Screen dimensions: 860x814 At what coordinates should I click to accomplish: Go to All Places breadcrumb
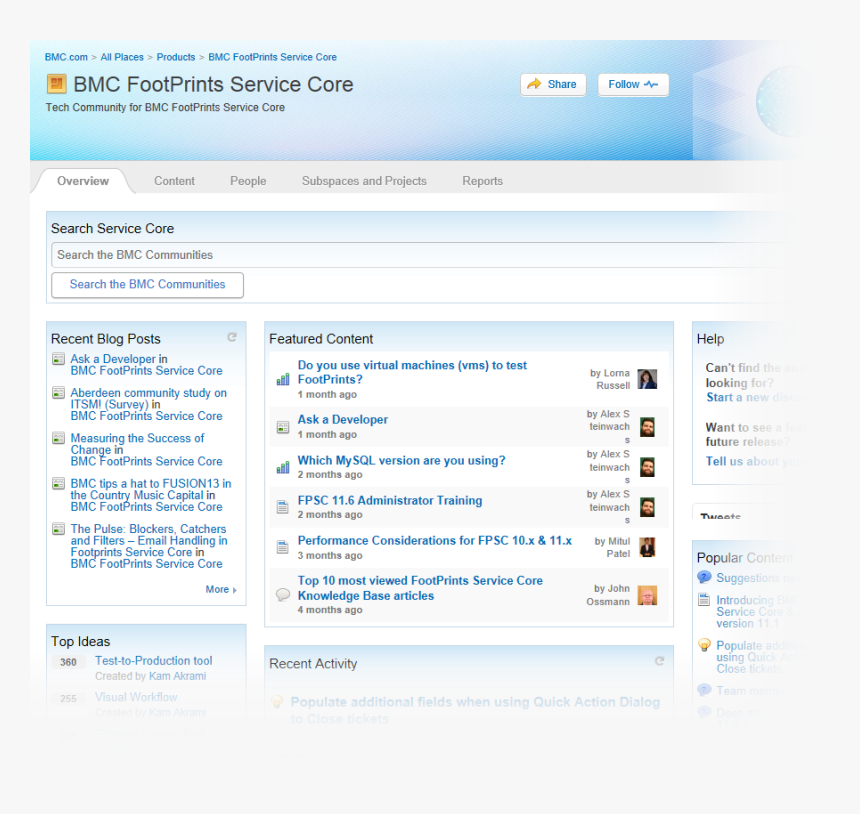pos(122,57)
